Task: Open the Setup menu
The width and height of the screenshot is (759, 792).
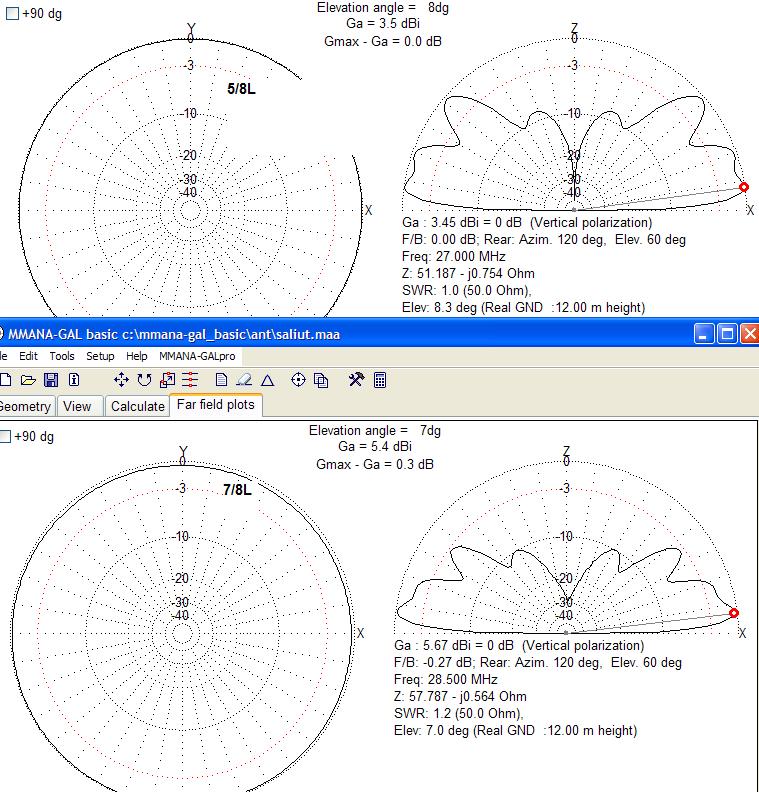Action: tap(100, 356)
